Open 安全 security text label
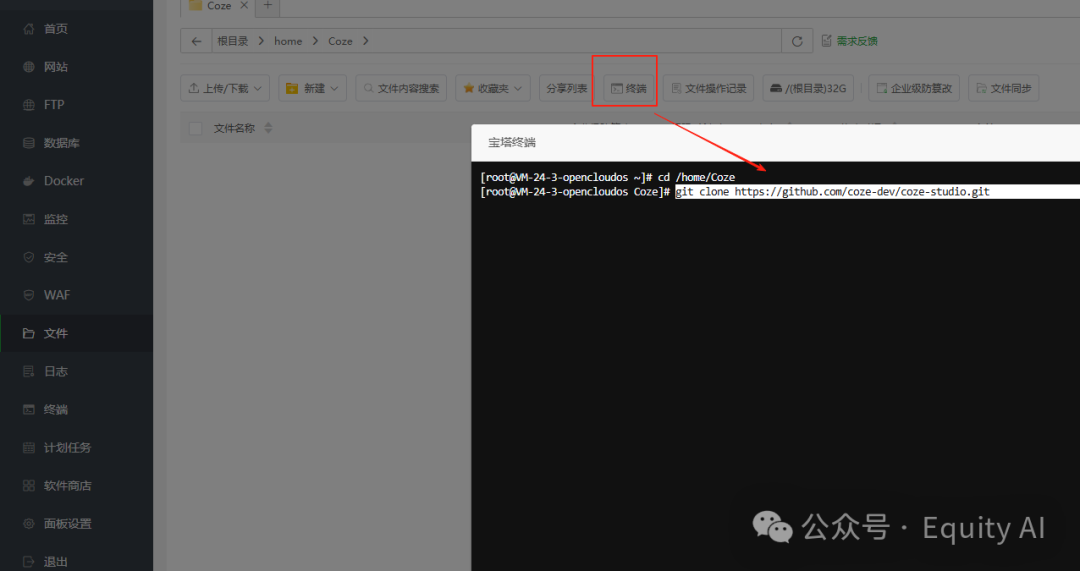 click(x=56, y=257)
